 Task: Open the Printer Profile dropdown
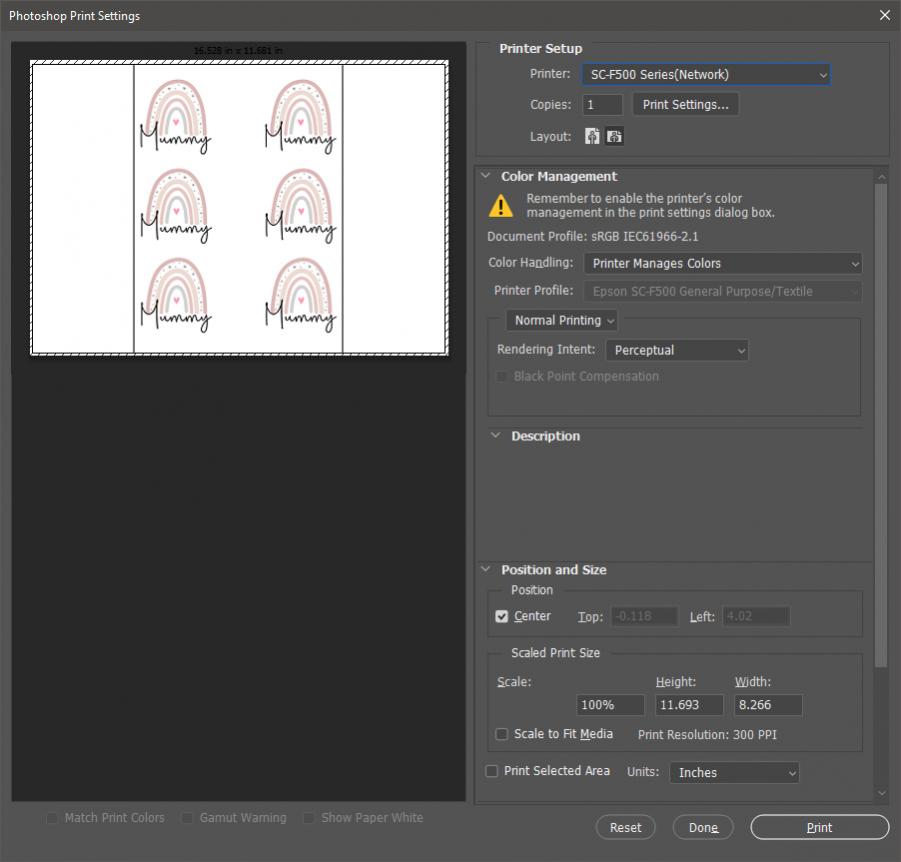[x=723, y=291]
